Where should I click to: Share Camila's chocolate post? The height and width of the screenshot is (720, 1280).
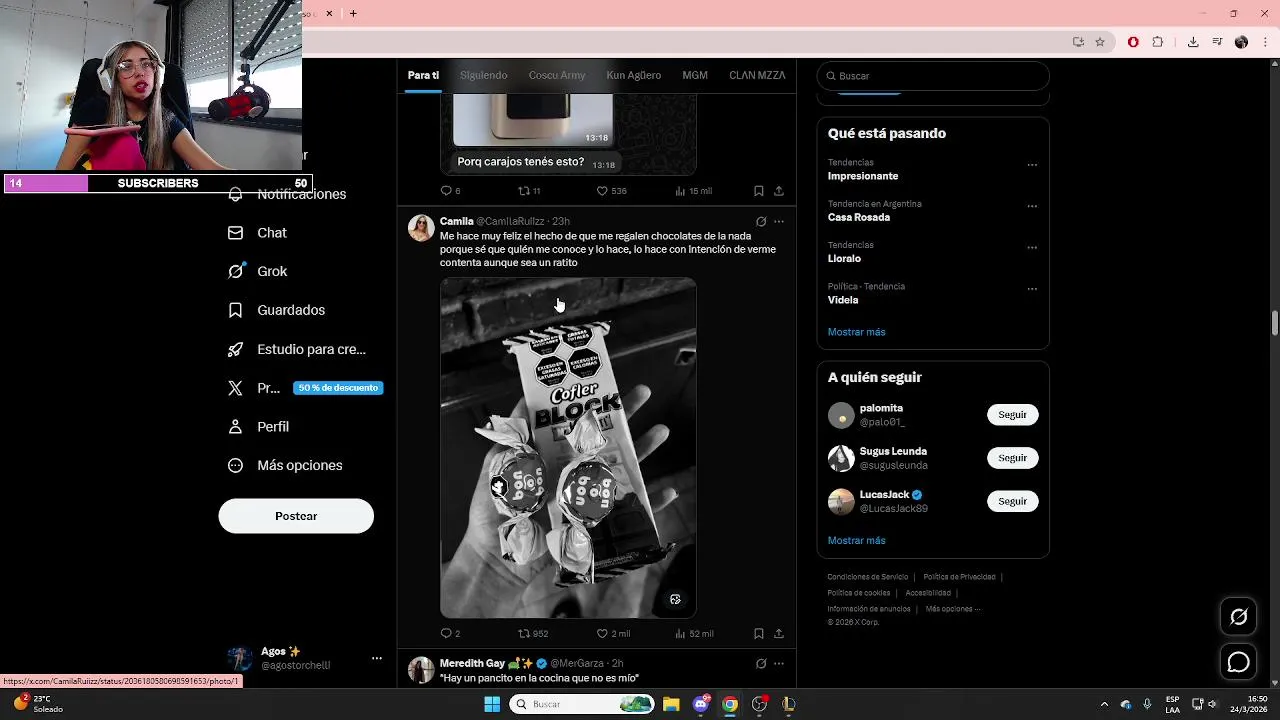pos(779,633)
